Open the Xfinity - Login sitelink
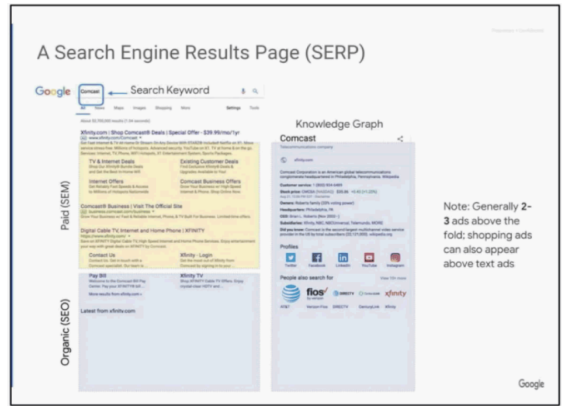This screenshot has width=567, height=406. coord(196,255)
